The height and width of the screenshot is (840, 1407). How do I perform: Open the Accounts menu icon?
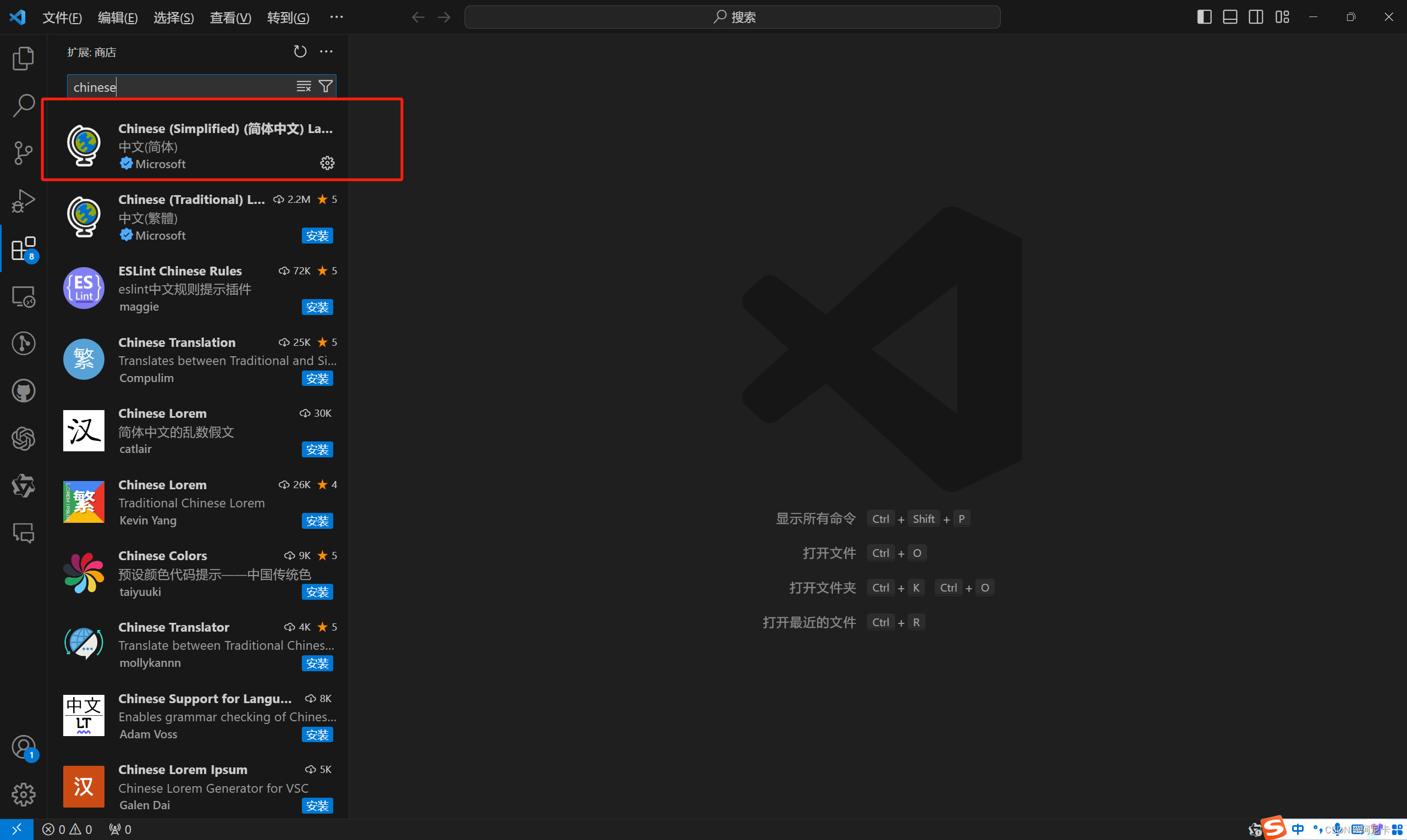click(23, 747)
